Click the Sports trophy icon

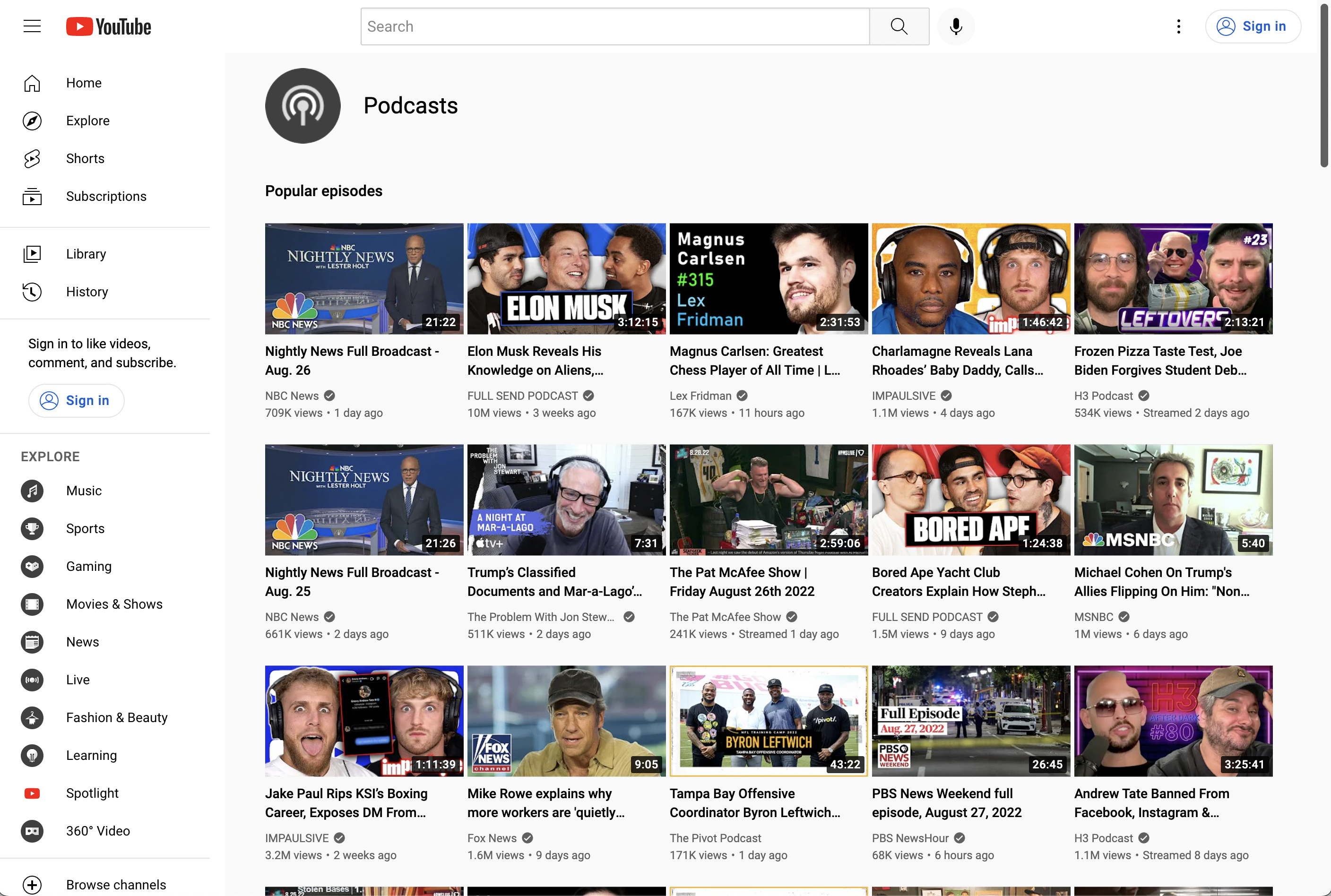pyautogui.click(x=32, y=528)
